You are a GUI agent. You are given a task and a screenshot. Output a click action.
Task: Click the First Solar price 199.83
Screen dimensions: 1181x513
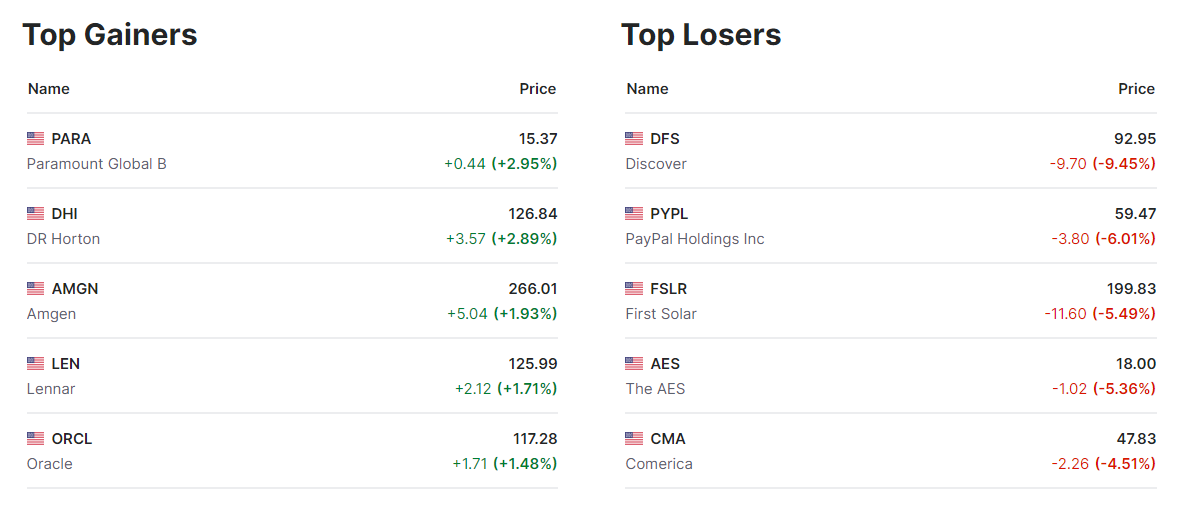click(1131, 289)
